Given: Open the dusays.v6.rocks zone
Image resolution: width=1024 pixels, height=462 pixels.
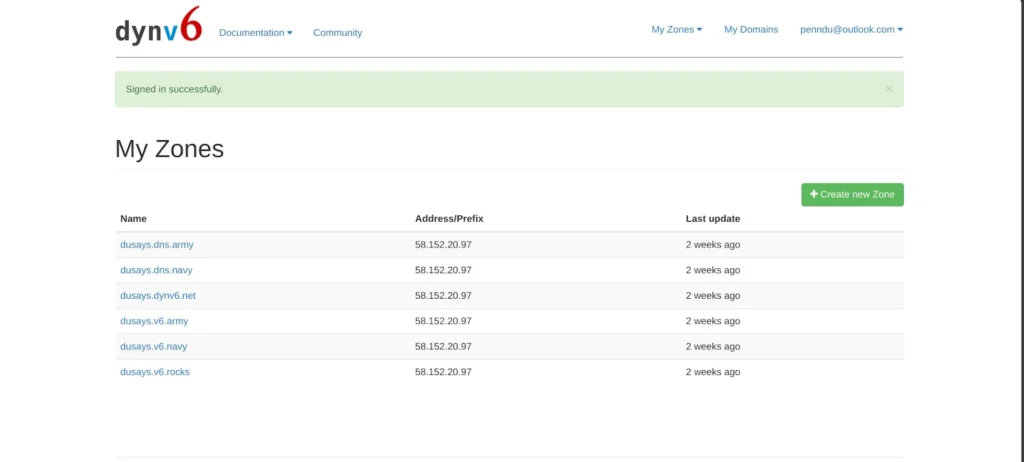Looking at the screenshot, I should point(155,372).
